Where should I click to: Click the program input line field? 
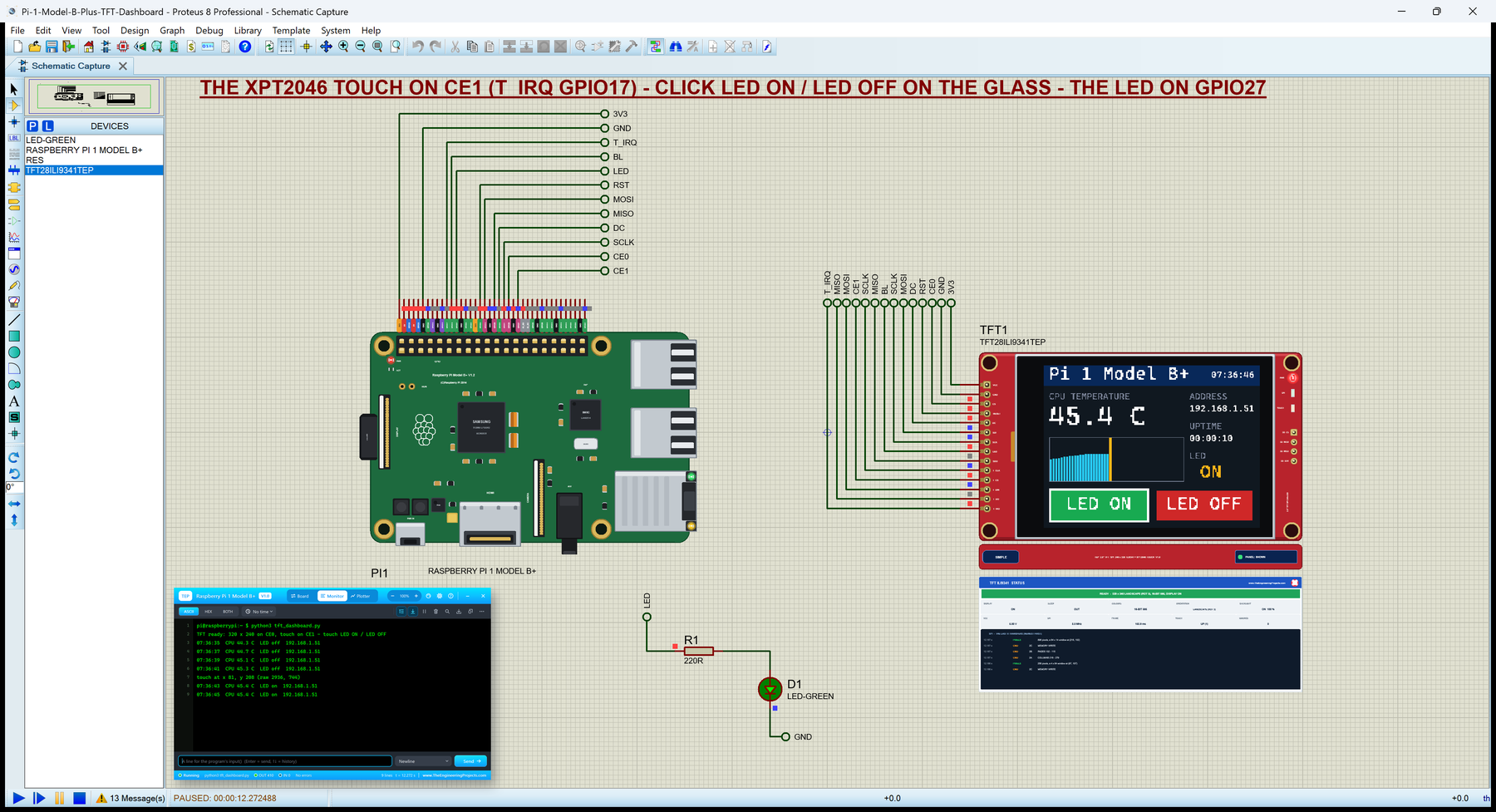[285, 760]
